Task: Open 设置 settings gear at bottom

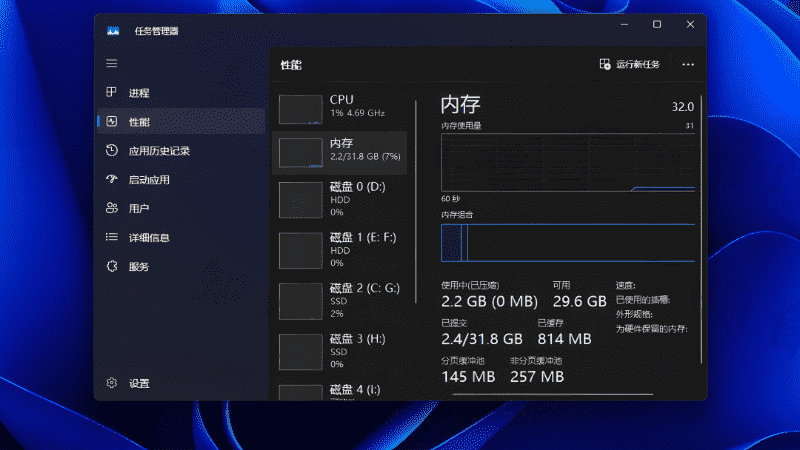Action: [112, 383]
